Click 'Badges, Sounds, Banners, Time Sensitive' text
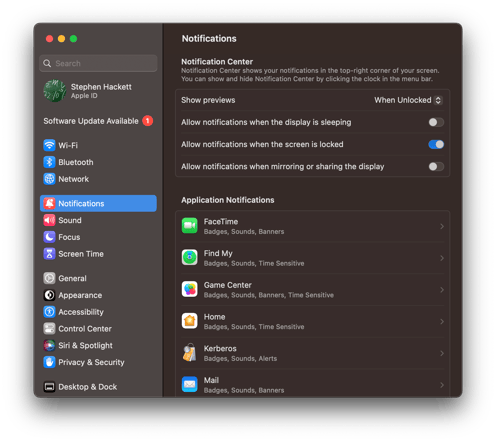496x442 pixels. [269, 295]
